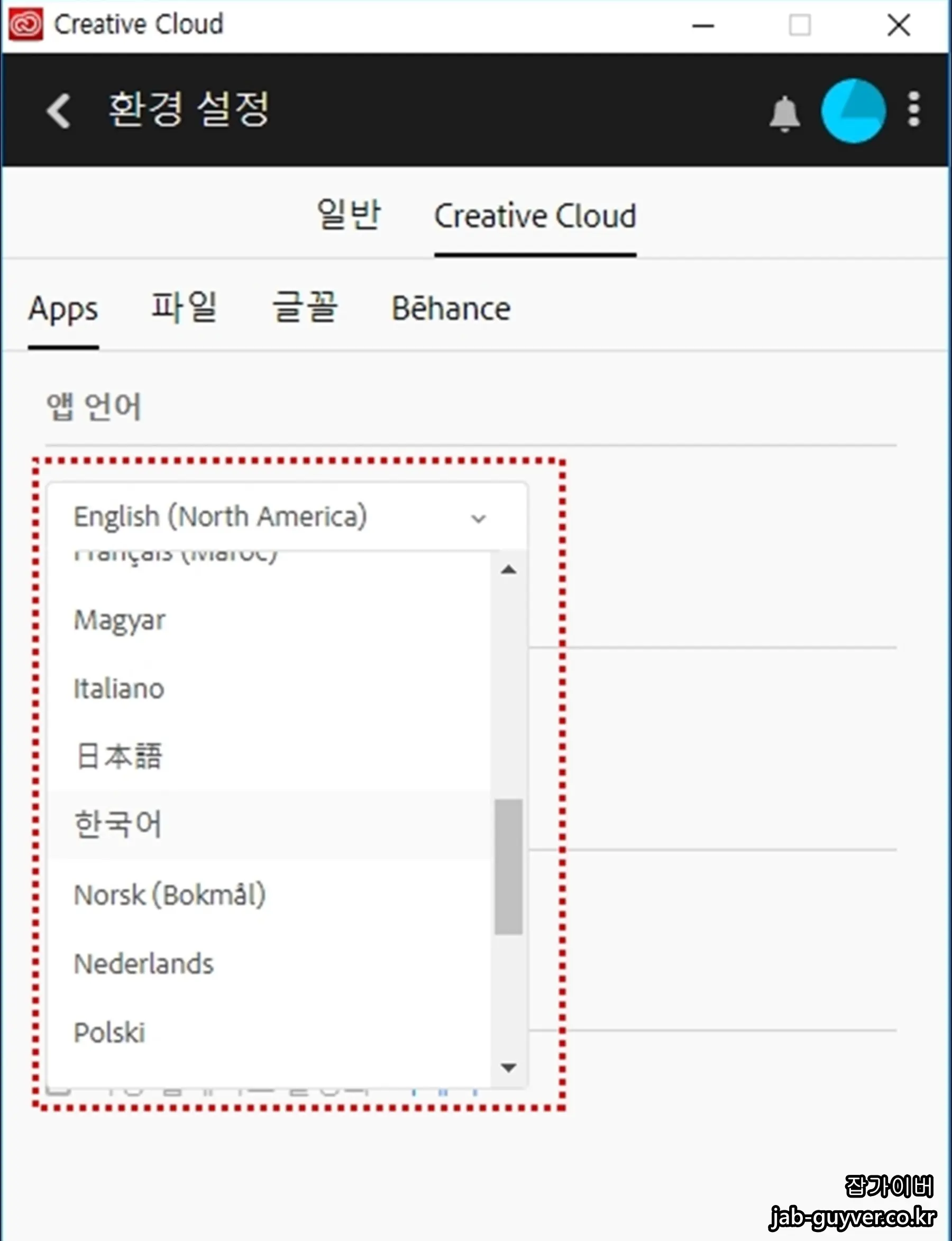Choose Italiano from the language list
The width and height of the screenshot is (952, 1241).
(x=269, y=689)
